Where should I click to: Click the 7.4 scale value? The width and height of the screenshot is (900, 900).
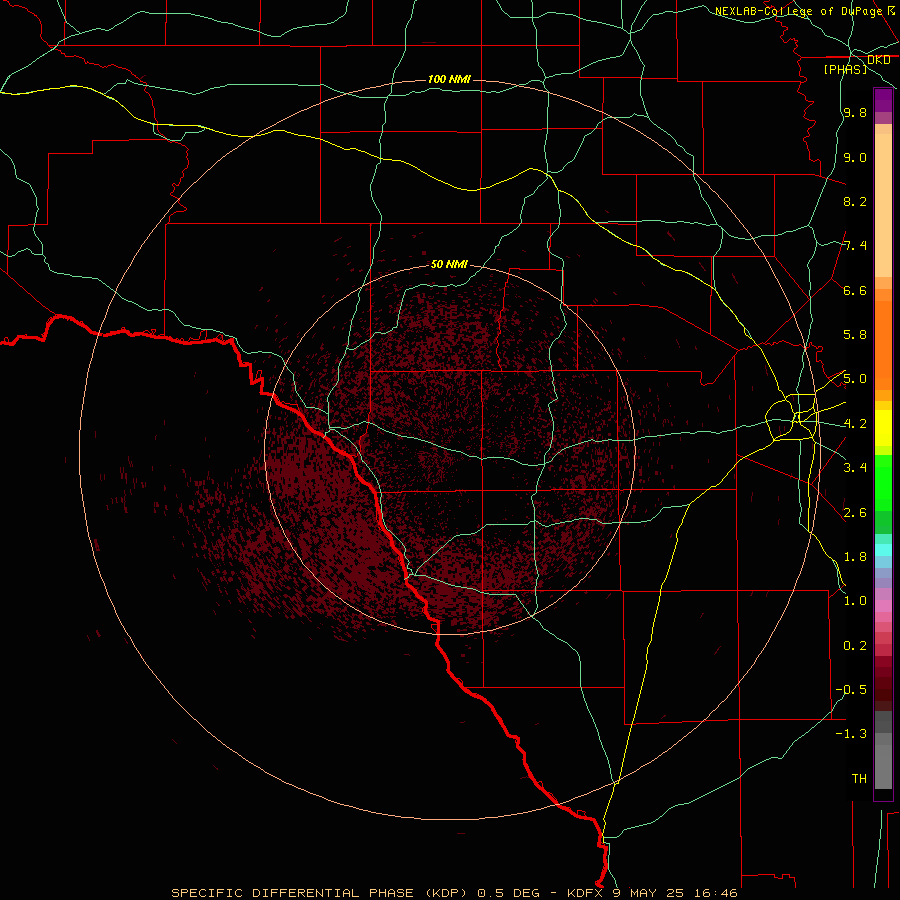855,246
